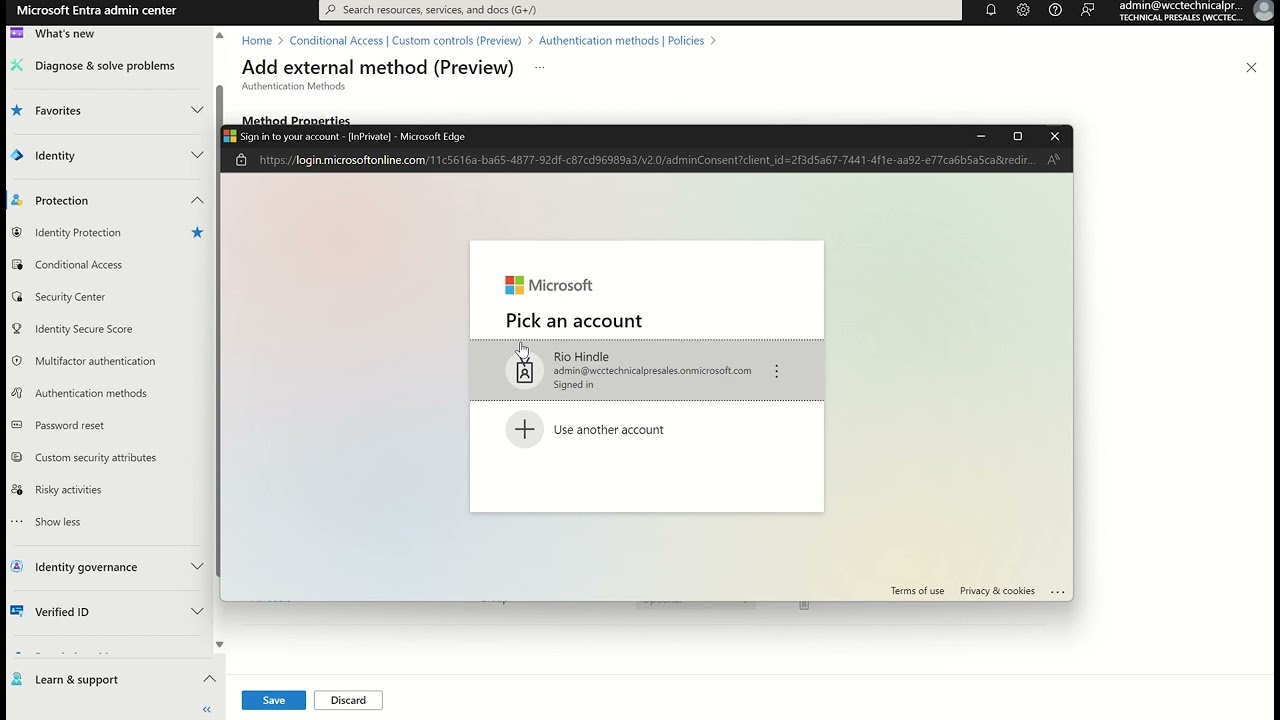
Task: Collapse the Learn & support chevron
Action: 209,679
